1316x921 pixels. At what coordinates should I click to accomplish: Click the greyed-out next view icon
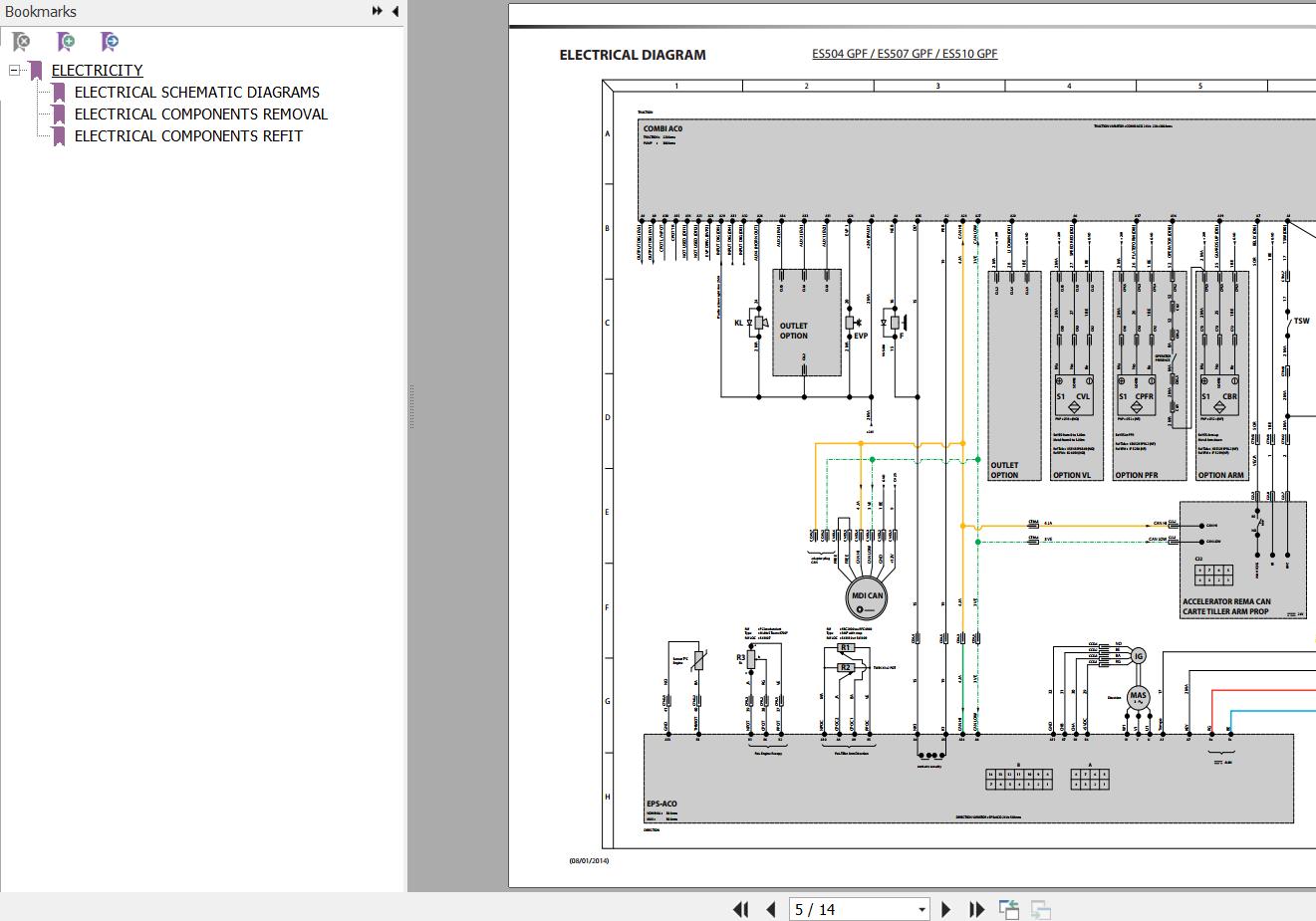pyautogui.click(x=1041, y=909)
